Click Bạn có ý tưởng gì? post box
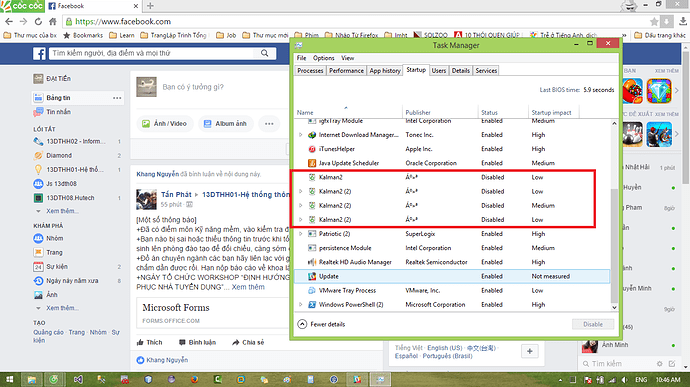This screenshot has width=690, height=387. pos(193,87)
